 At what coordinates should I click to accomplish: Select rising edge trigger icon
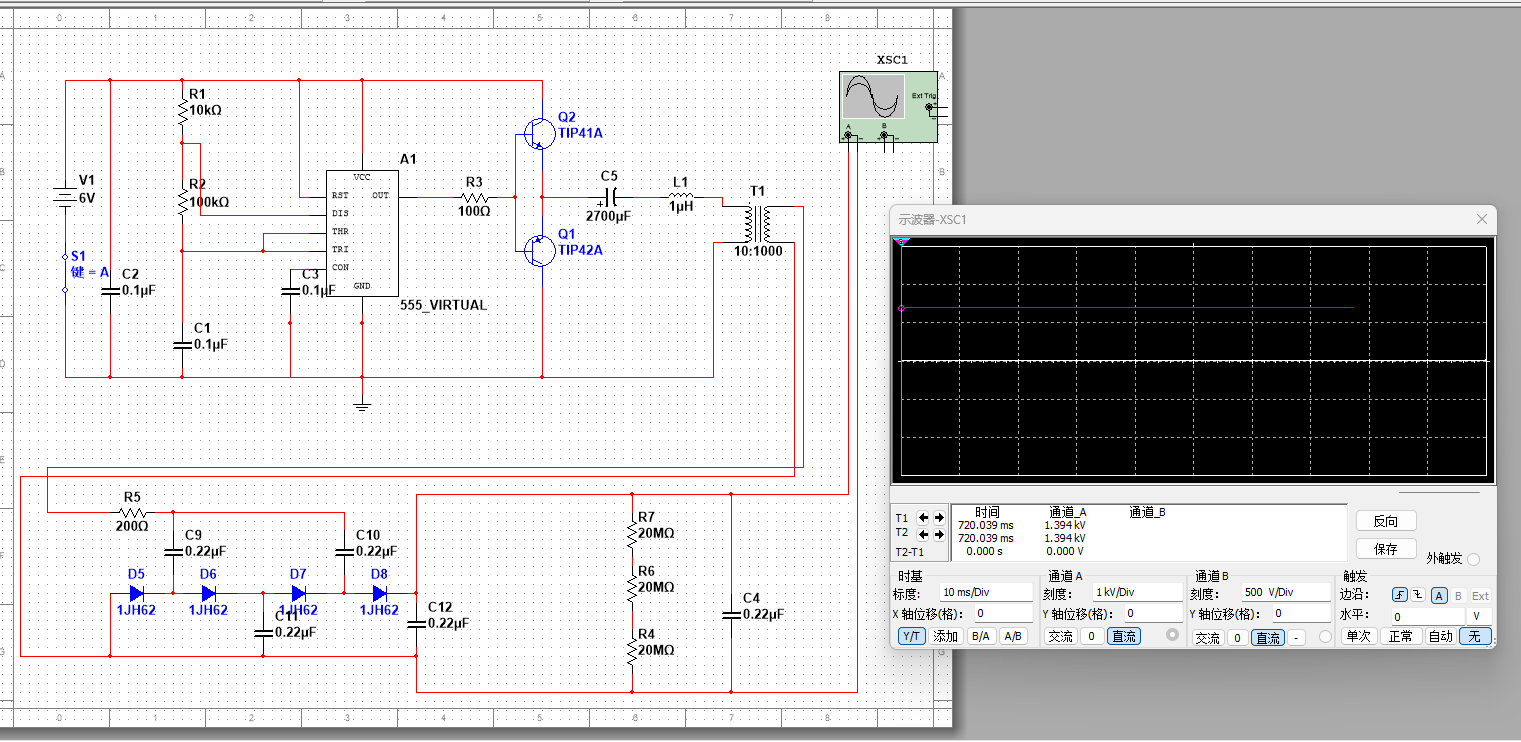click(x=1401, y=595)
